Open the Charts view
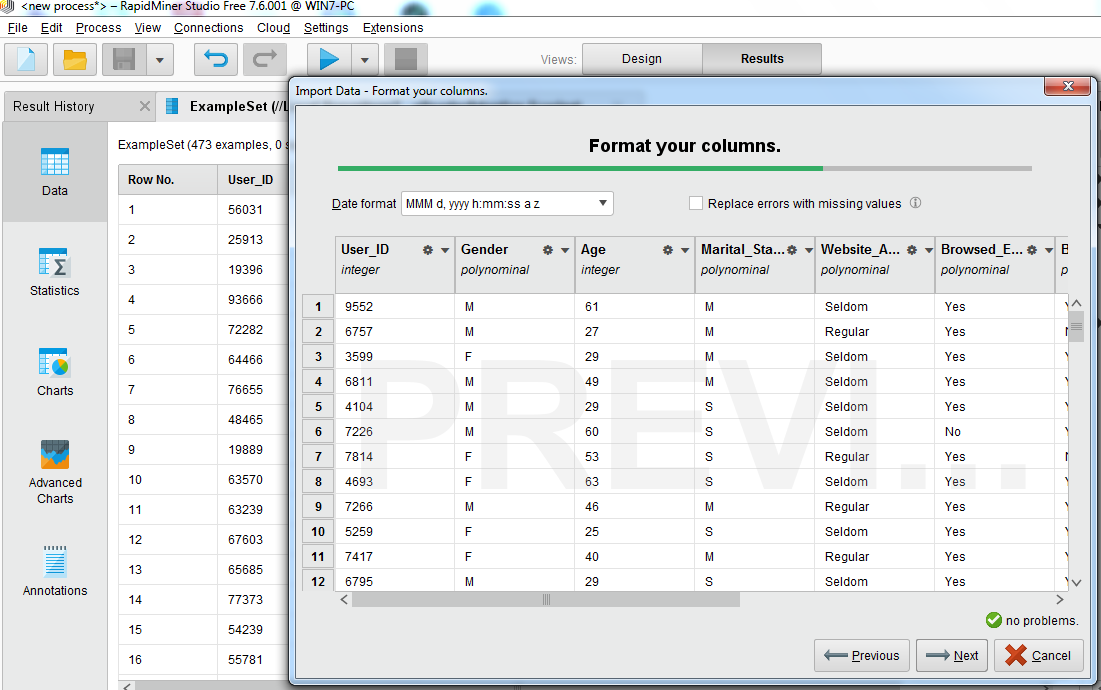The width and height of the screenshot is (1101, 690). pos(54,370)
